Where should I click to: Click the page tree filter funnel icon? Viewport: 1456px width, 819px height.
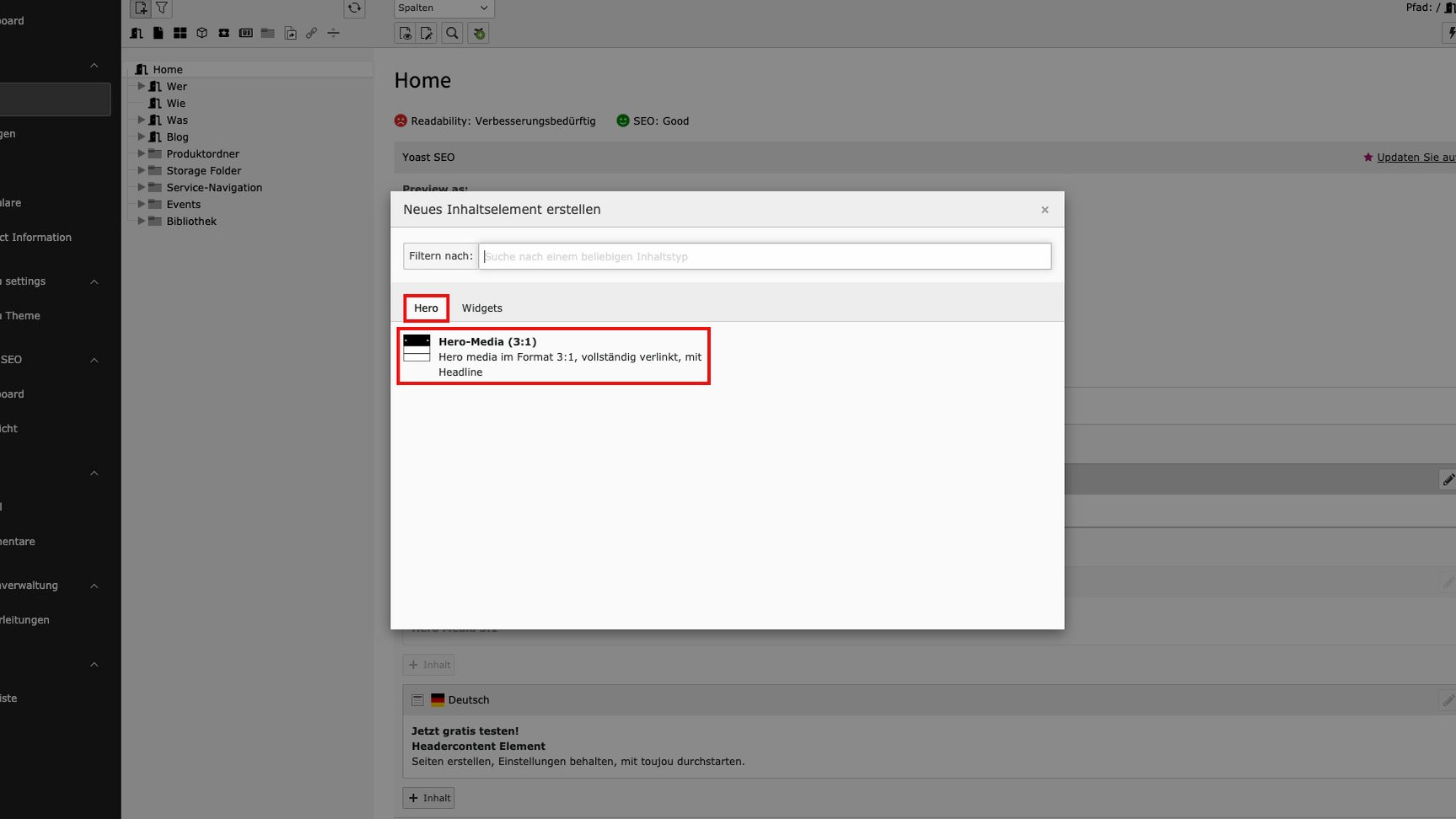pyautogui.click(x=162, y=8)
